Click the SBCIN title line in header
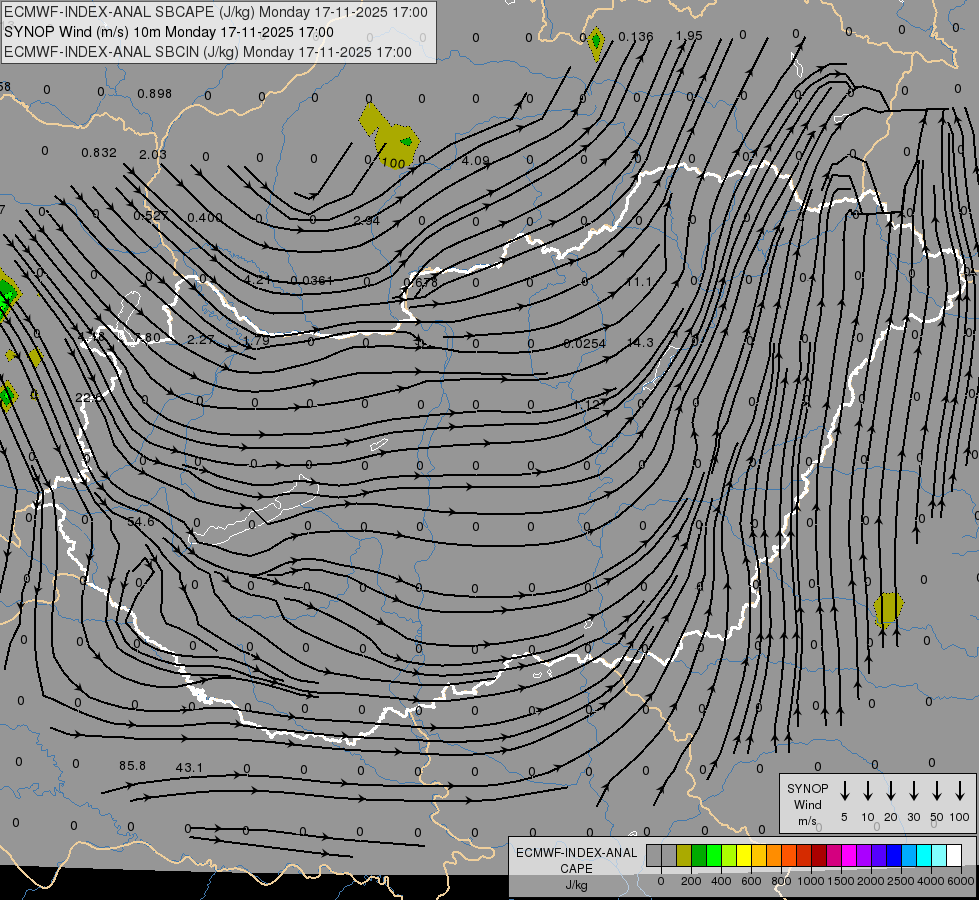This screenshot has width=979, height=900. pos(208,52)
